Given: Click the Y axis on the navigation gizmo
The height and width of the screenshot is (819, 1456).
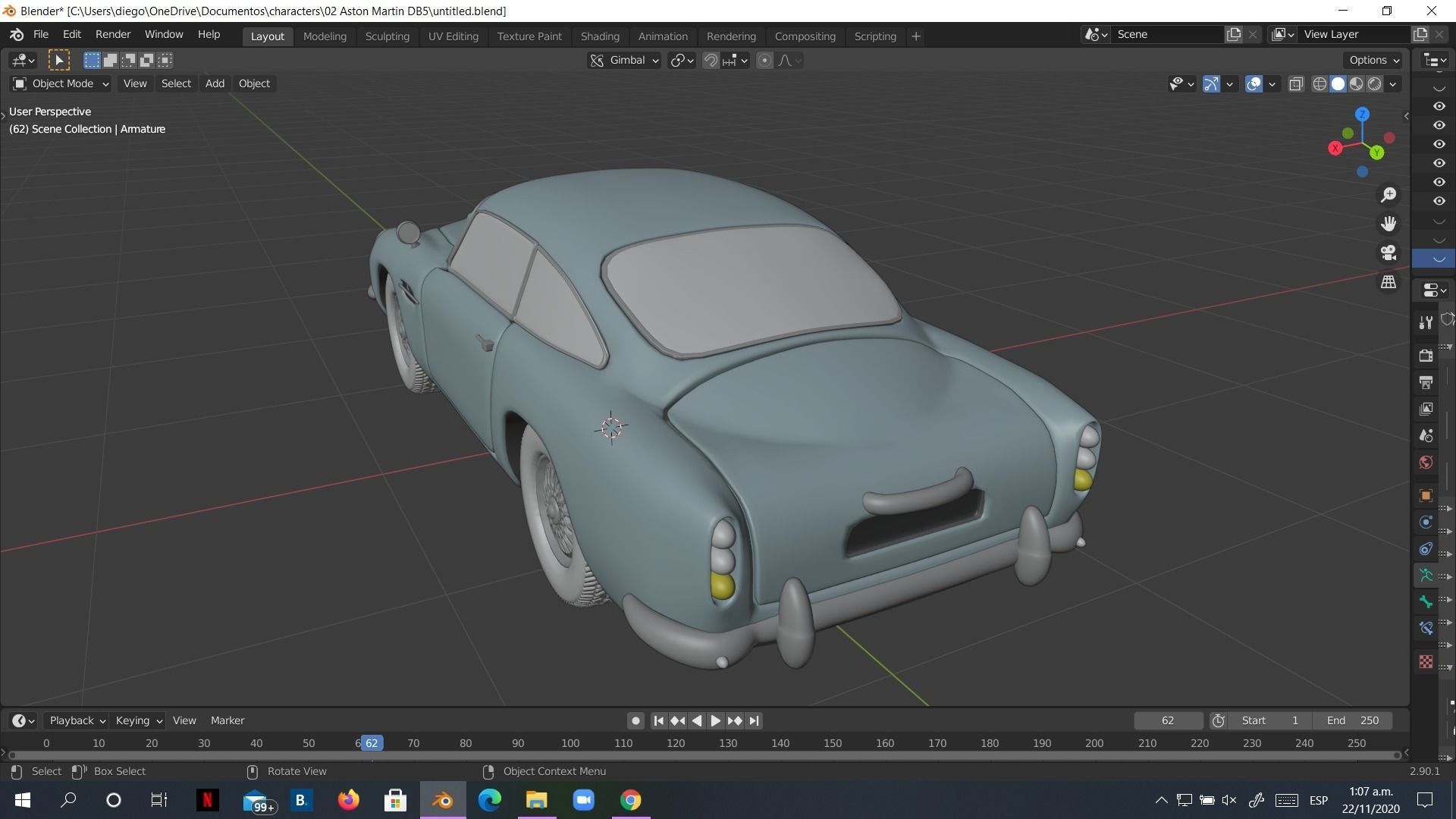Looking at the screenshot, I should click(1376, 152).
